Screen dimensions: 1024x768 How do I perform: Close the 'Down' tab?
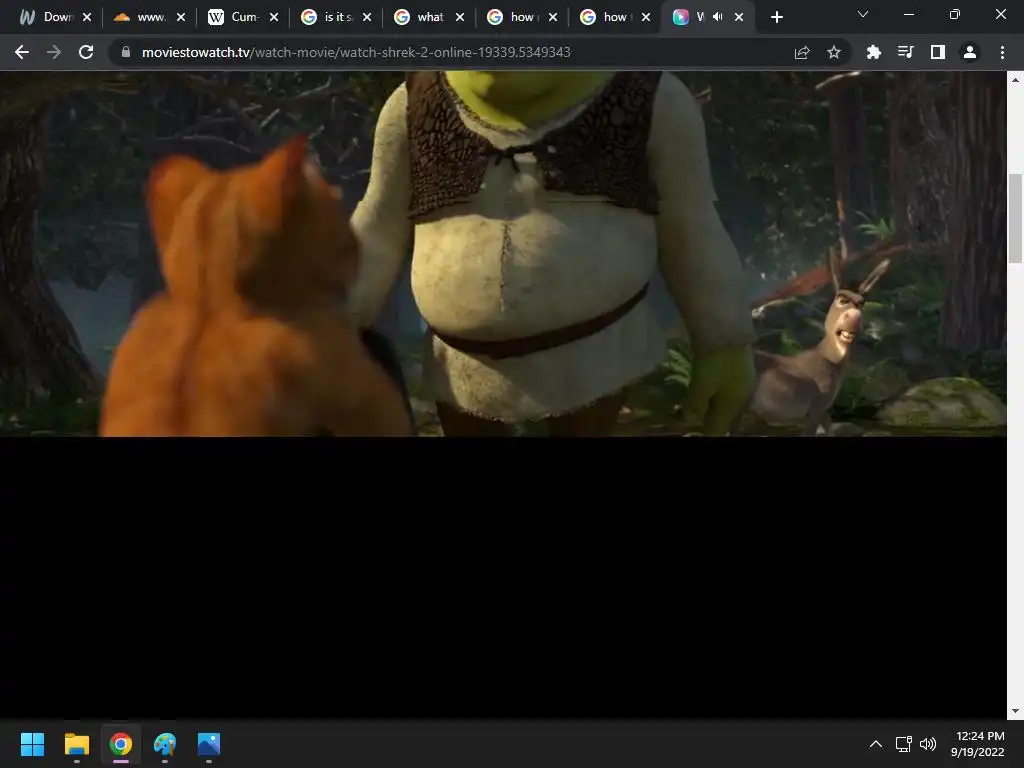coord(87,17)
